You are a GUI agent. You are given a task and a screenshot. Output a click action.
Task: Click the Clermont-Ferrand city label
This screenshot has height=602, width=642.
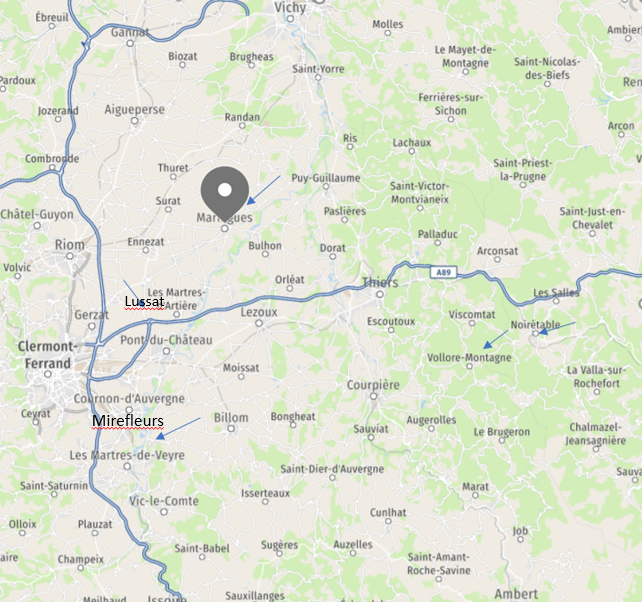pos(47,355)
